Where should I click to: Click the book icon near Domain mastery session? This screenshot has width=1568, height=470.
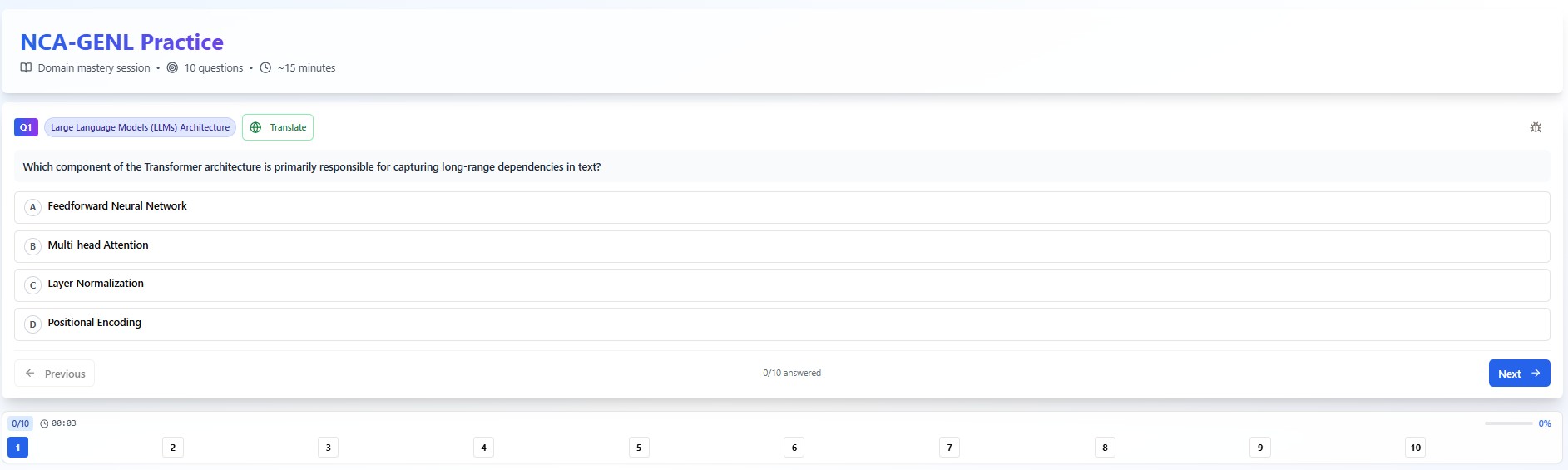click(27, 68)
